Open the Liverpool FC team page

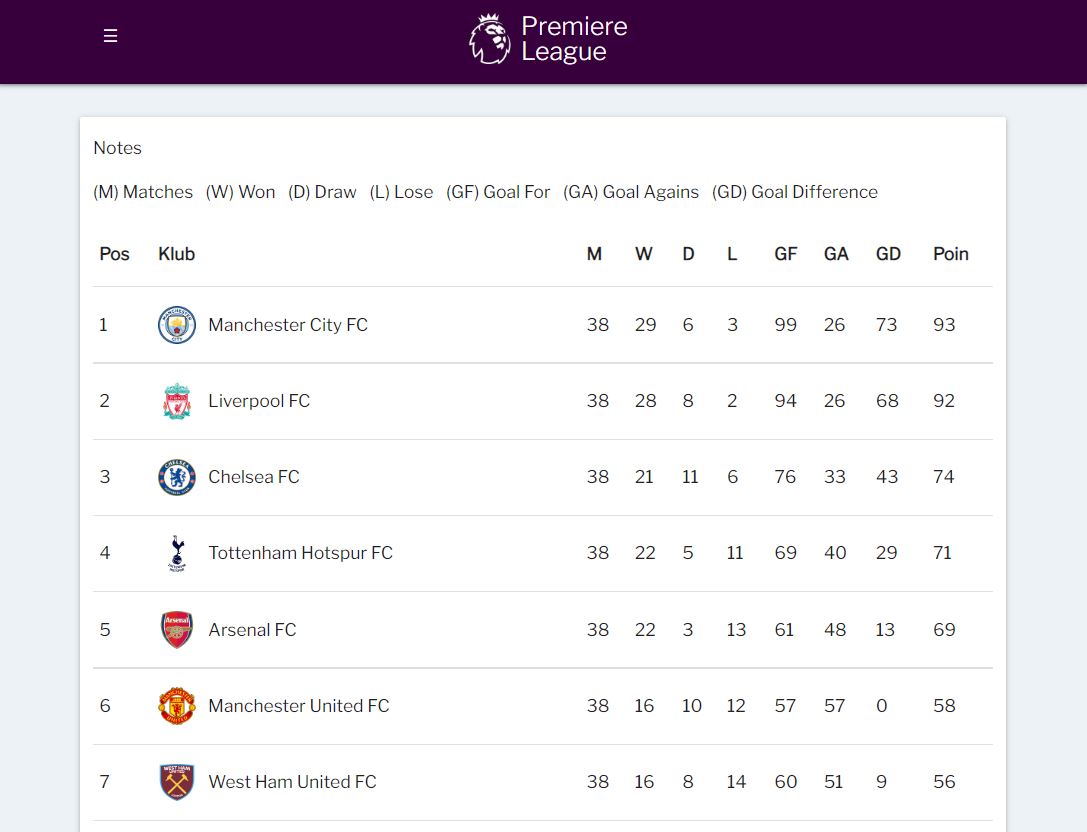click(258, 400)
